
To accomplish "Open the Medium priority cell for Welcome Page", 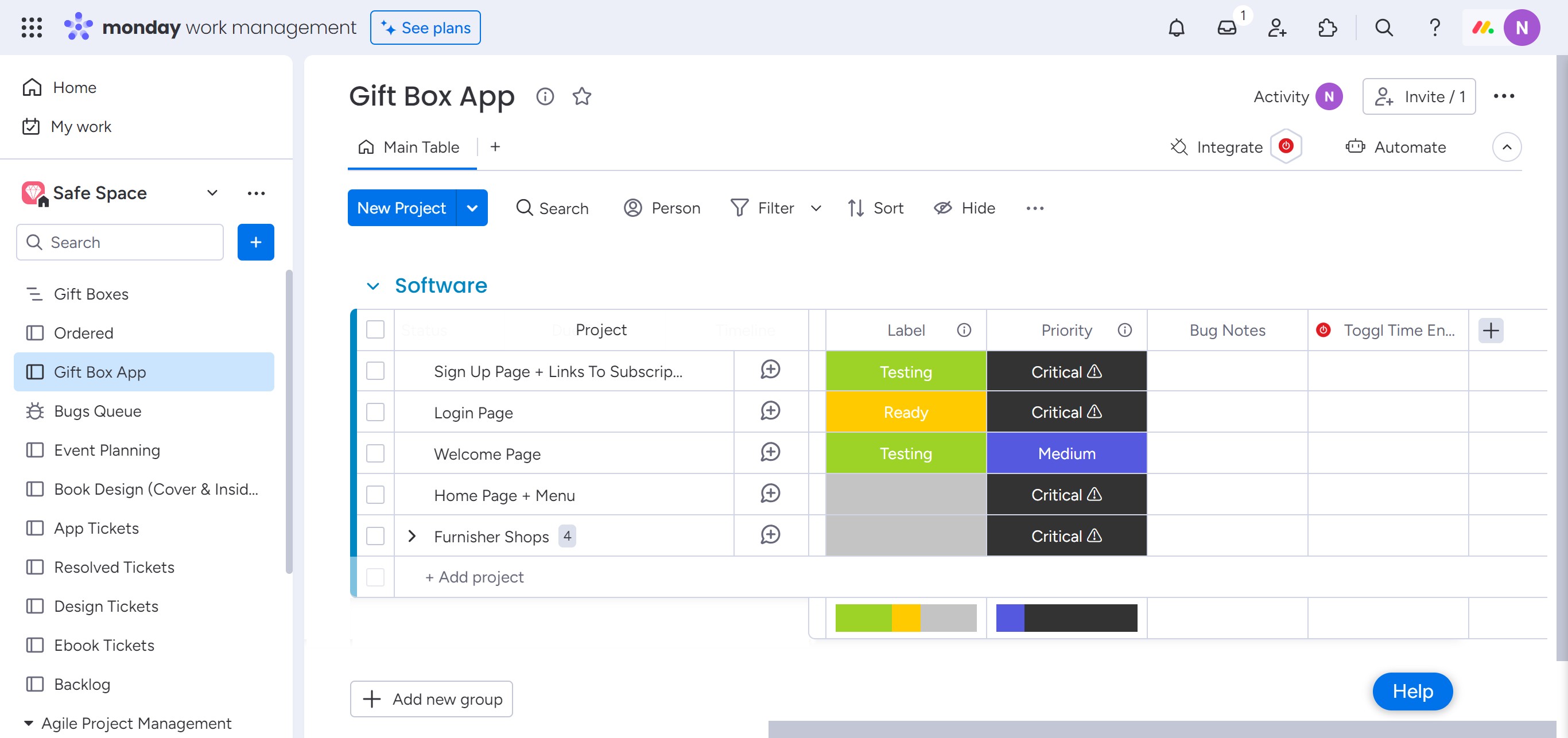I will [x=1066, y=453].
